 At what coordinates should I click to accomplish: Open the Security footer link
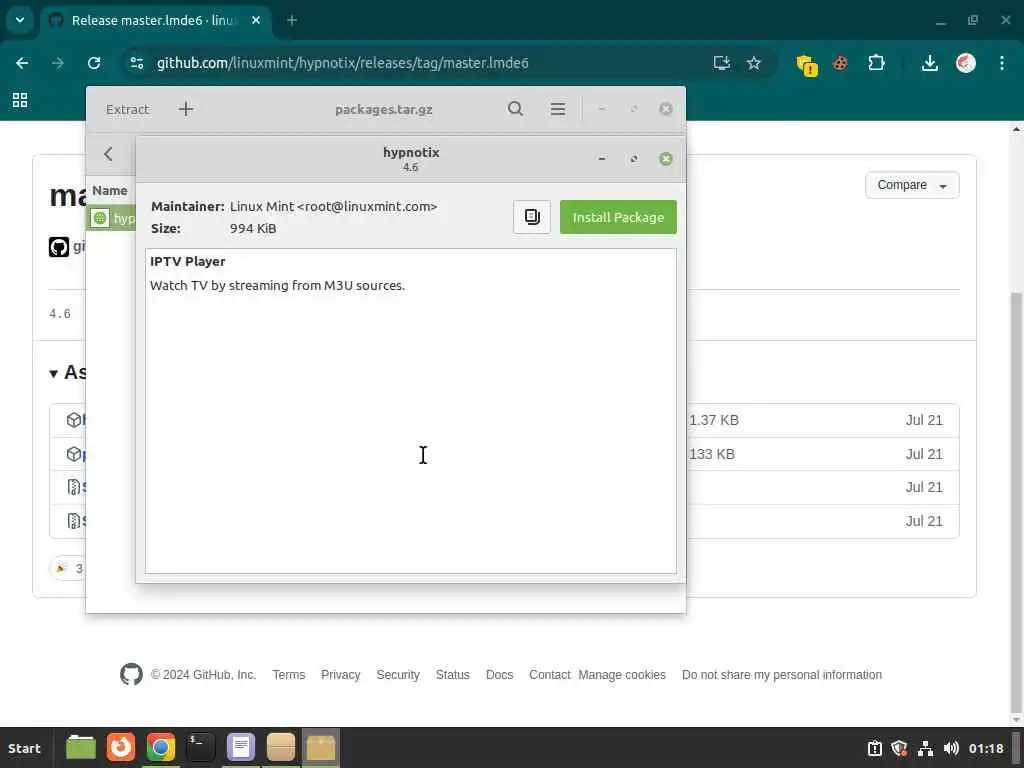tap(398, 675)
